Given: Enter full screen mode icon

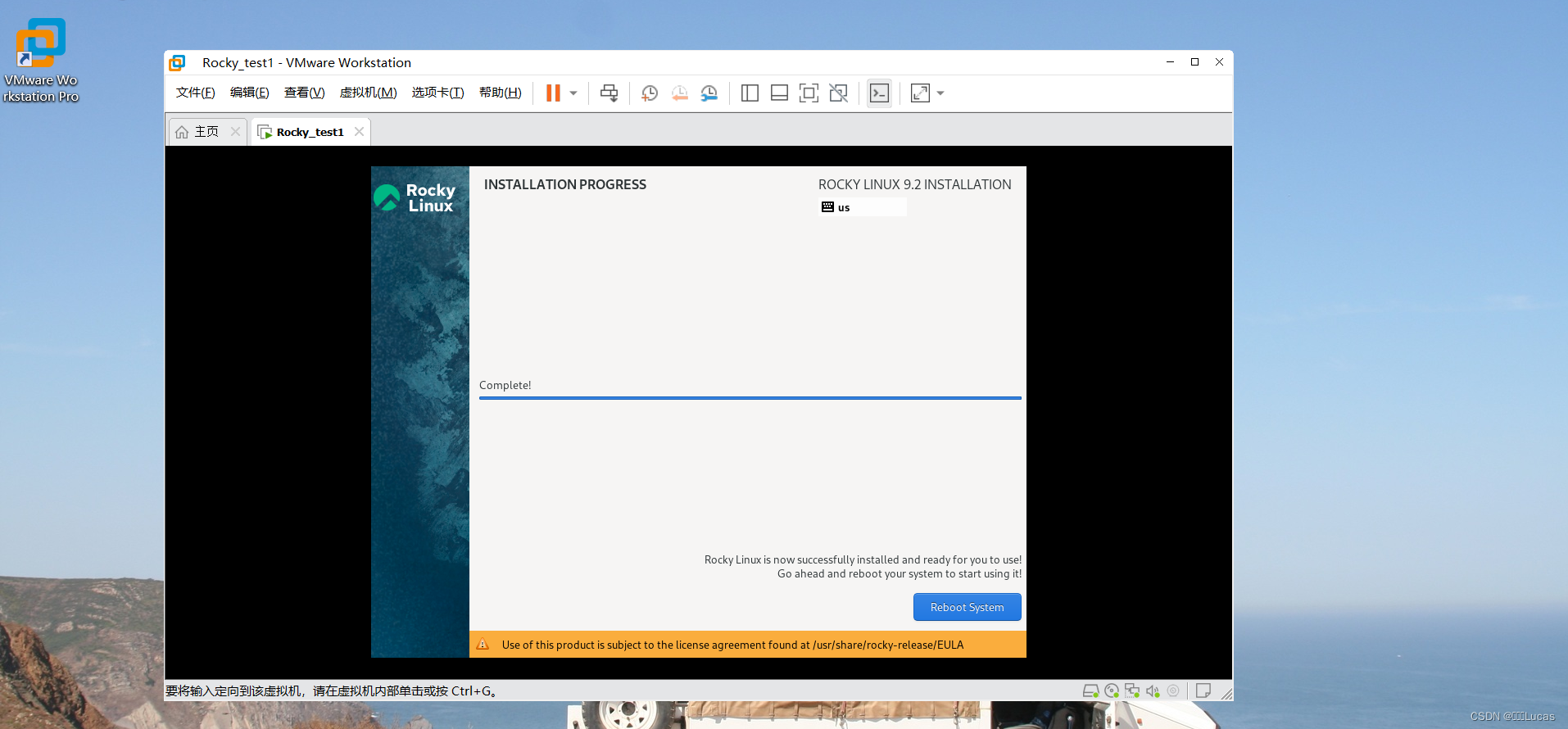Looking at the screenshot, I should (x=809, y=93).
